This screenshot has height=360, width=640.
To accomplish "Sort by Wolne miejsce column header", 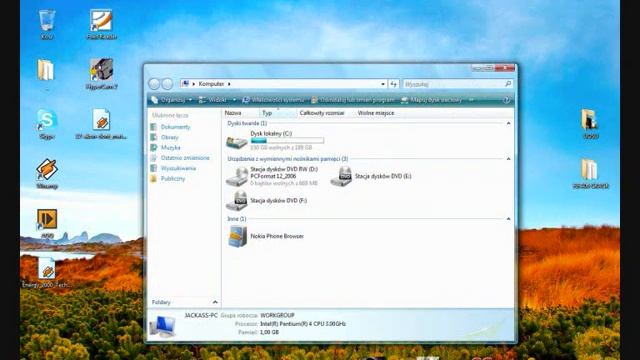I will click(x=376, y=113).
